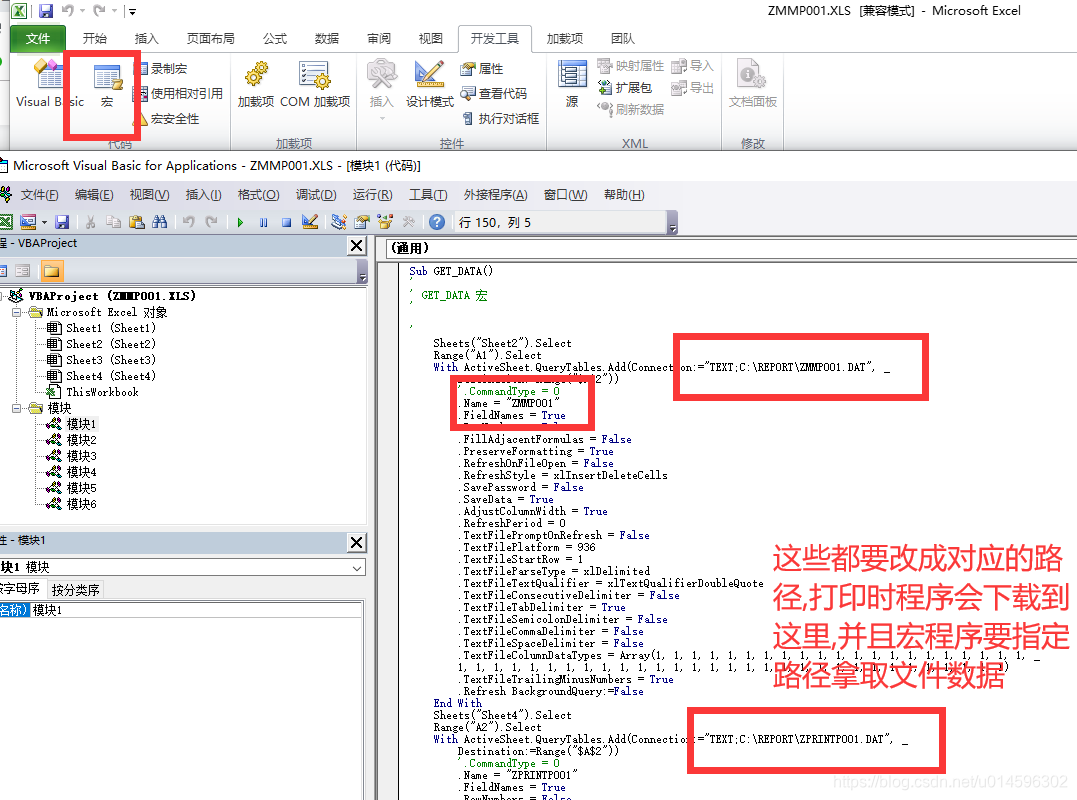This screenshot has height=800, width=1077.
Task: Open quick access toolbar customize dropdown
Action: [x=133, y=11]
